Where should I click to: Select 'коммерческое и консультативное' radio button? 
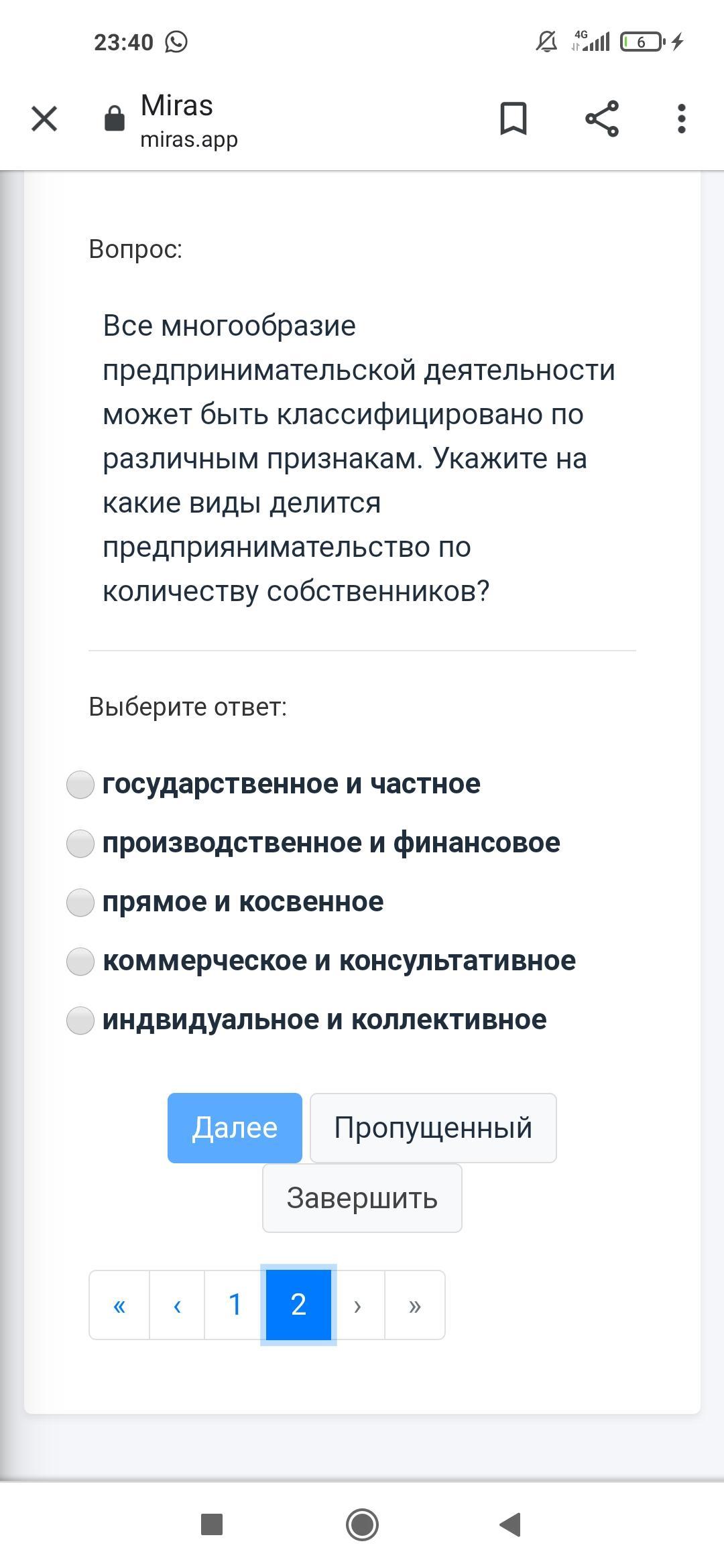tap(80, 962)
